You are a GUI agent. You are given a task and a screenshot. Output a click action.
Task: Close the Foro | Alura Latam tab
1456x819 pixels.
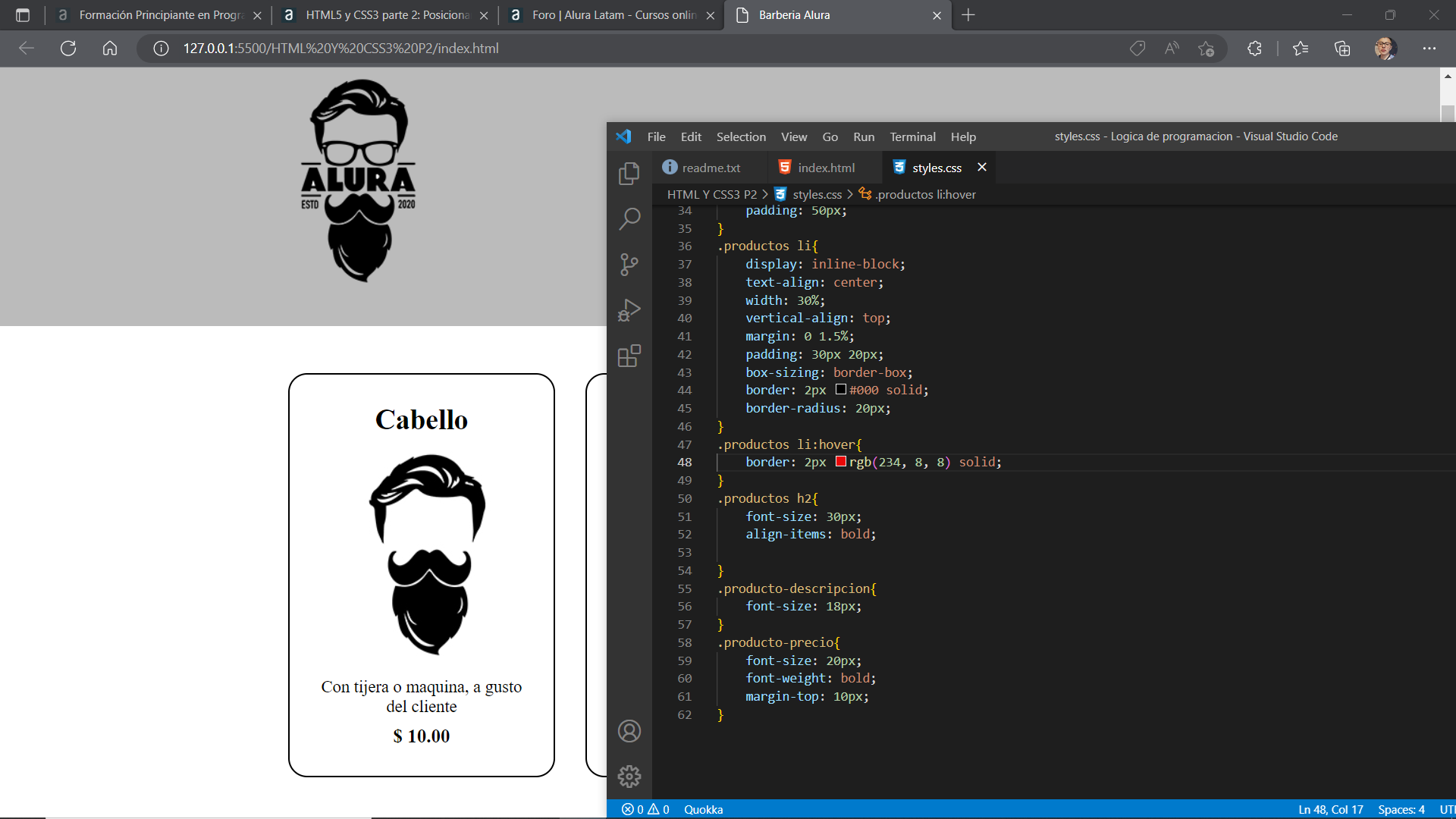tap(710, 15)
